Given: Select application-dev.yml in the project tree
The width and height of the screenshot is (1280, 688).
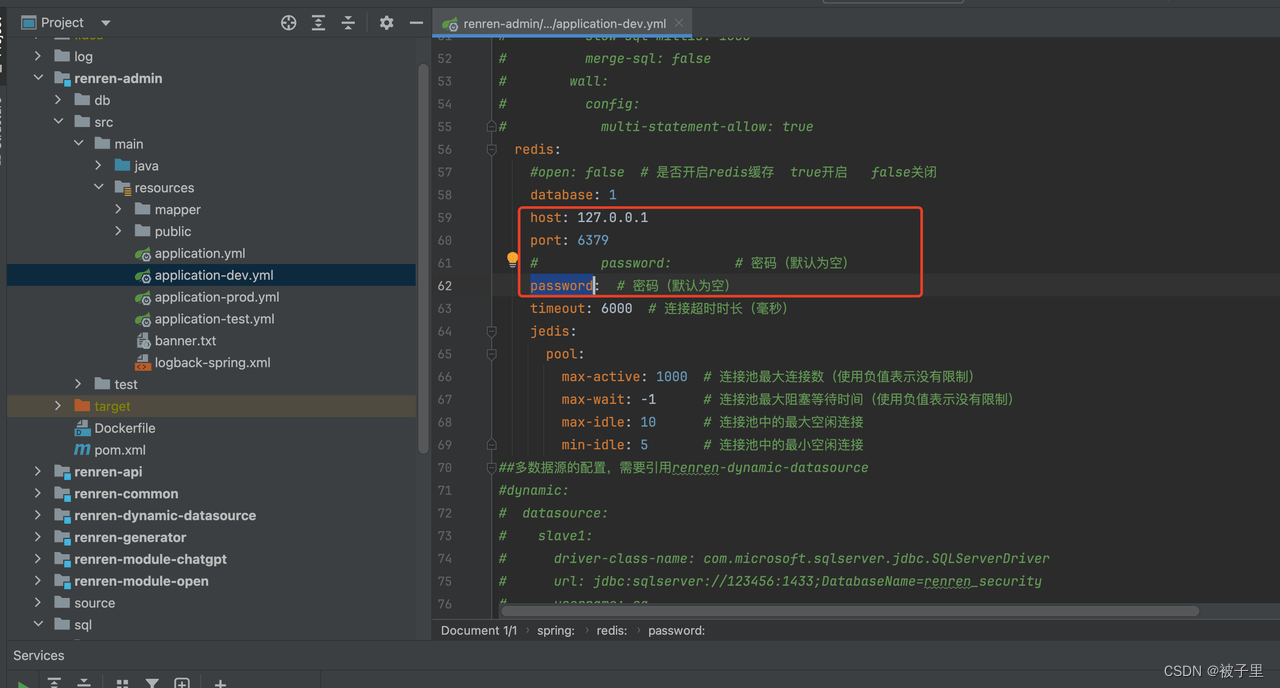Looking at the screenshot, I should [x=214, y=275].
